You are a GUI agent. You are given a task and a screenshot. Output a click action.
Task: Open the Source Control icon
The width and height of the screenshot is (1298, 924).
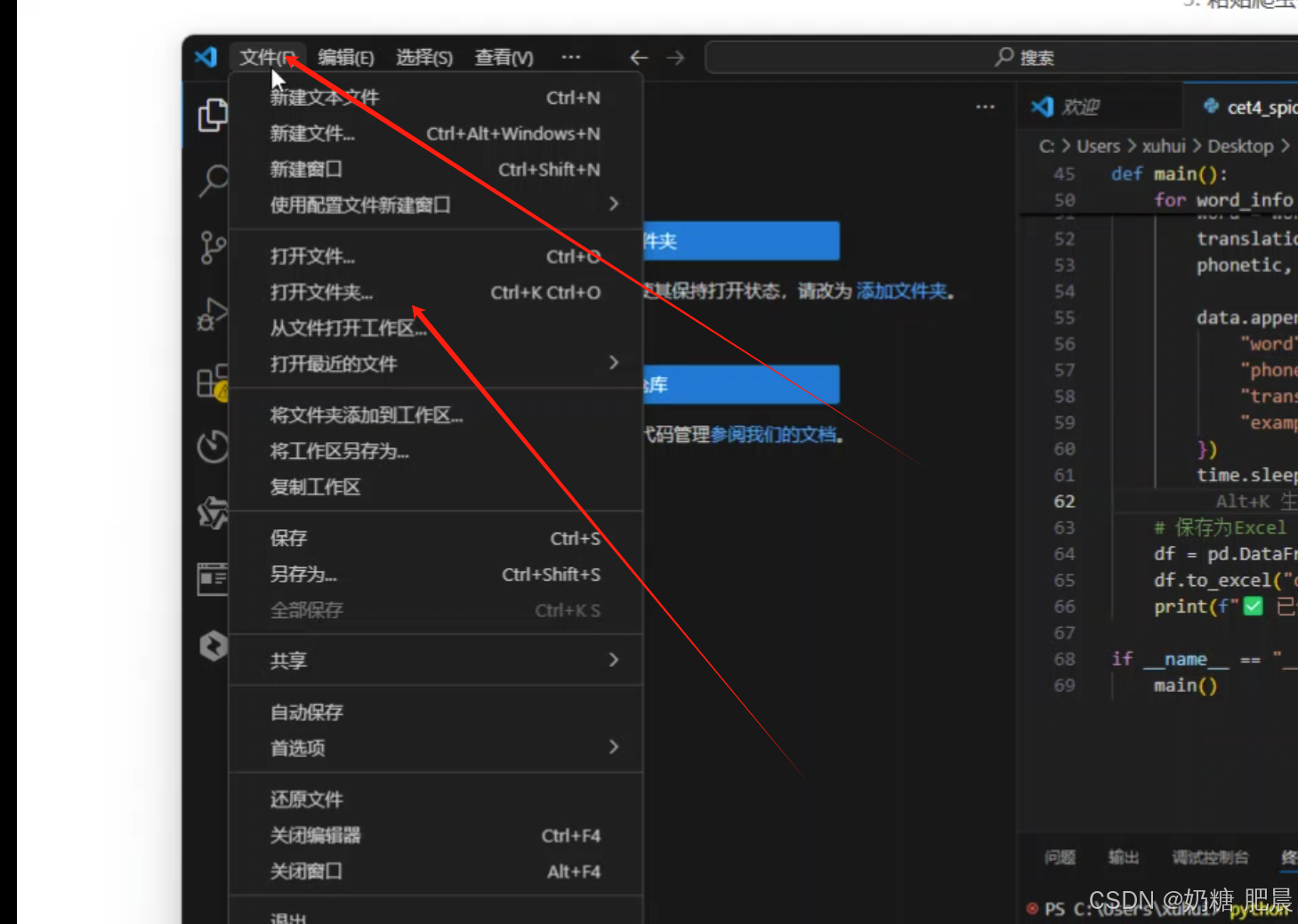tap(213, 247)
